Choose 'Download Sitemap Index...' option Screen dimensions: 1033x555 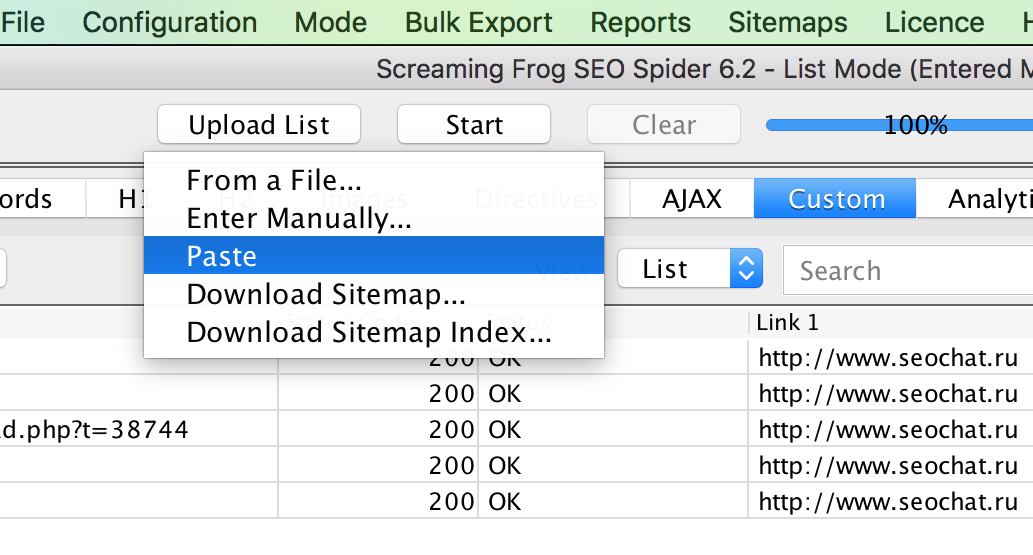(x=374, y=332)
